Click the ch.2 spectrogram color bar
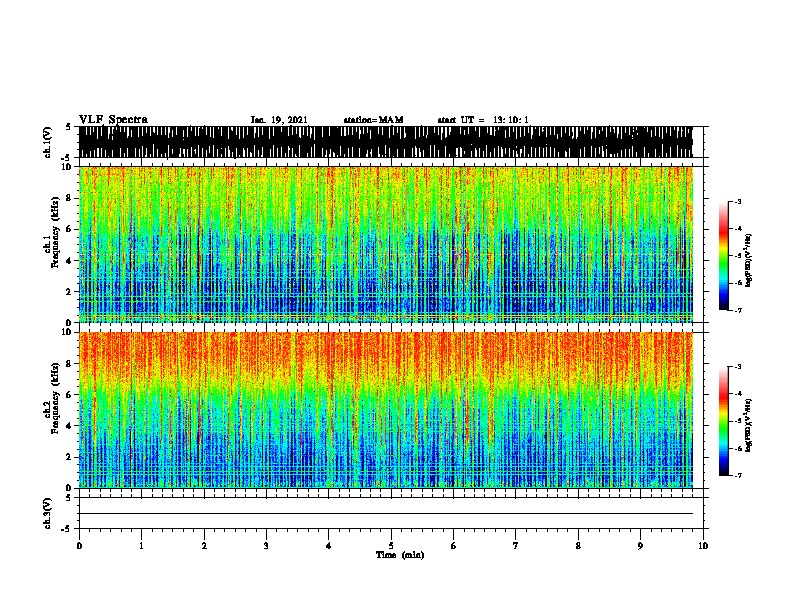This screenshot has width=792, height=612. [x=724, y=421]
